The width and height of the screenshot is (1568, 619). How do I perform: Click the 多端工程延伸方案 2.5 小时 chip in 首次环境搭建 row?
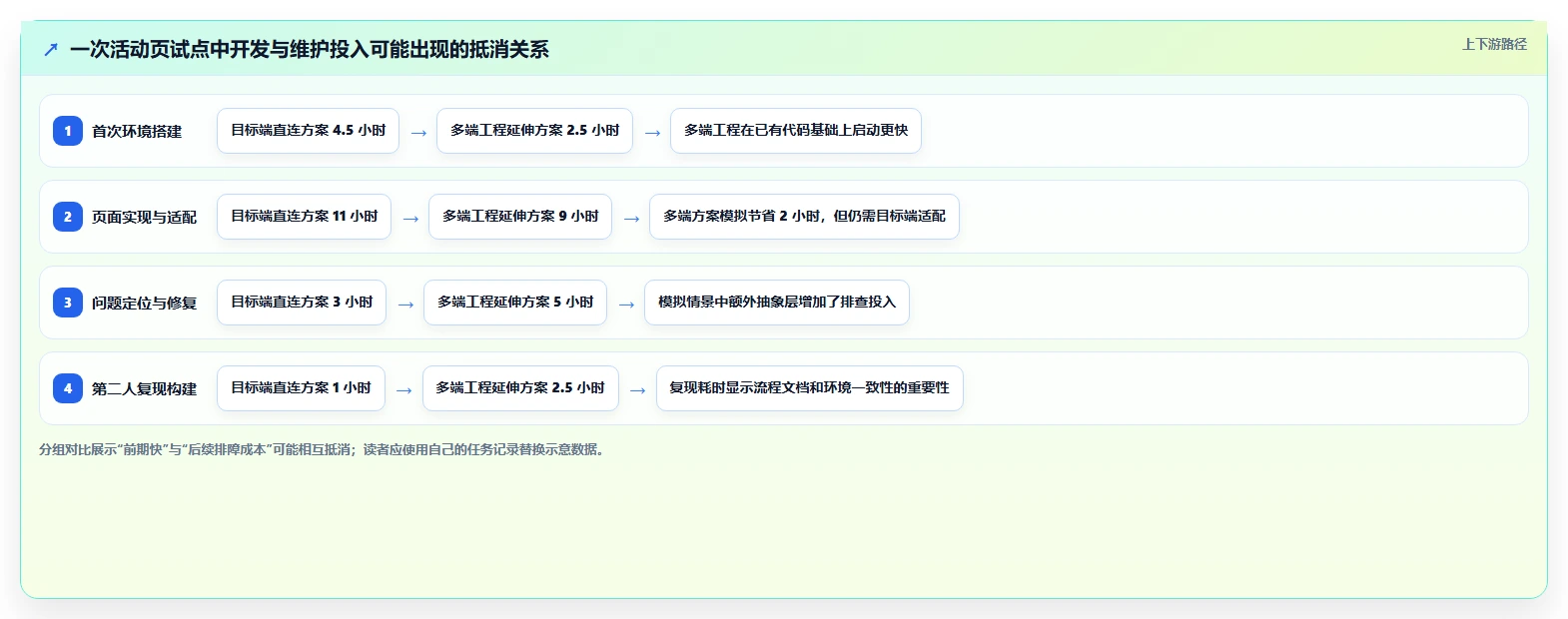[534, 131]
